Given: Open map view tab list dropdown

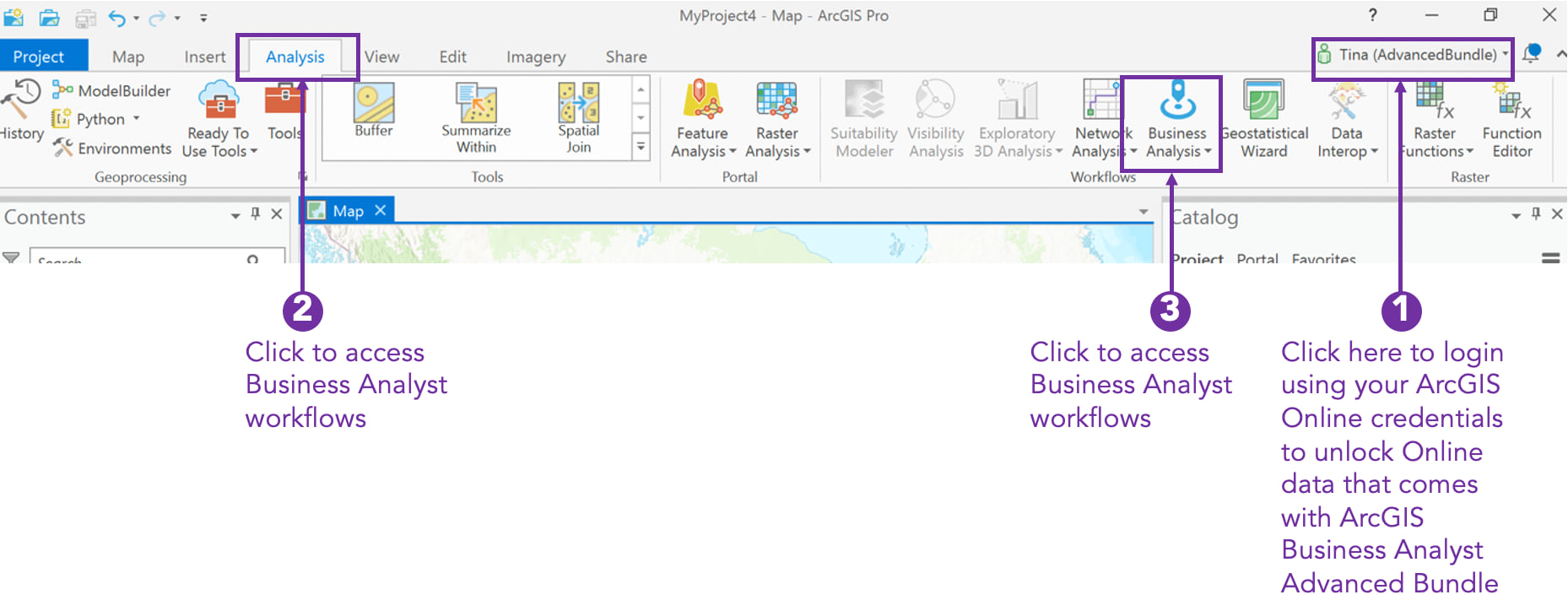Looking at the screenshot, I should tap(1144, 211).
